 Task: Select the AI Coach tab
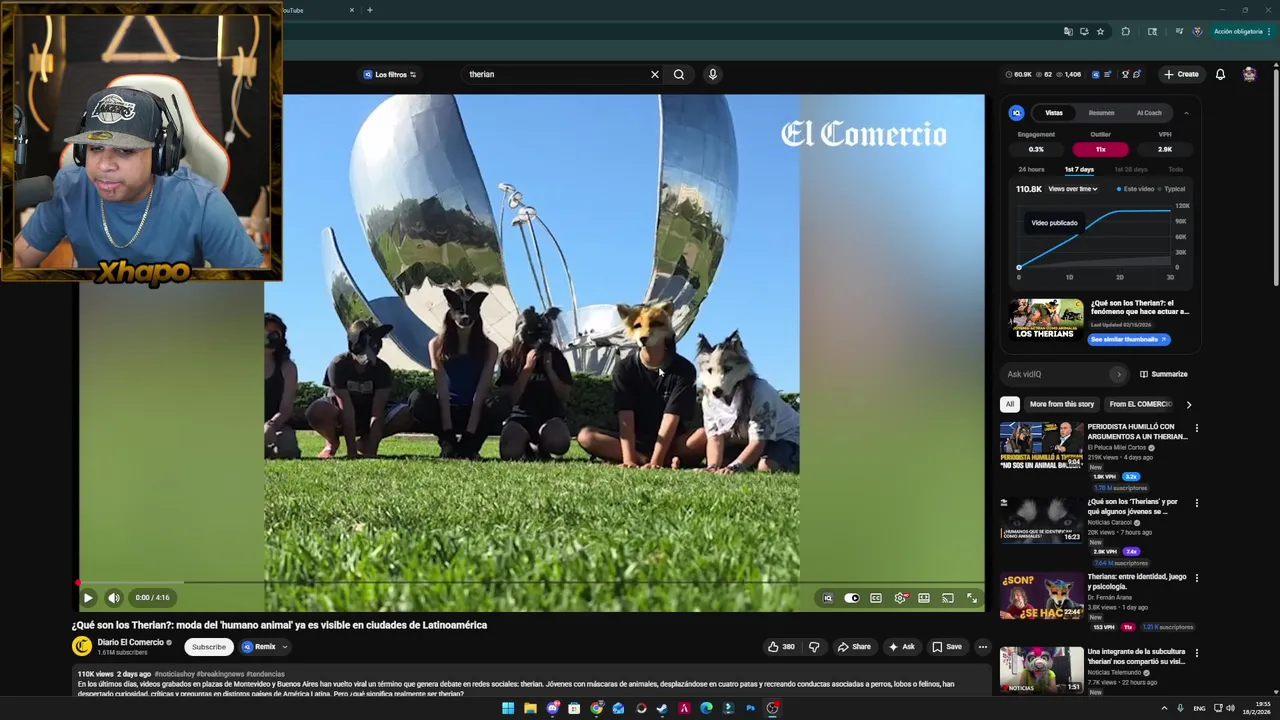(x=1149, y=113)
